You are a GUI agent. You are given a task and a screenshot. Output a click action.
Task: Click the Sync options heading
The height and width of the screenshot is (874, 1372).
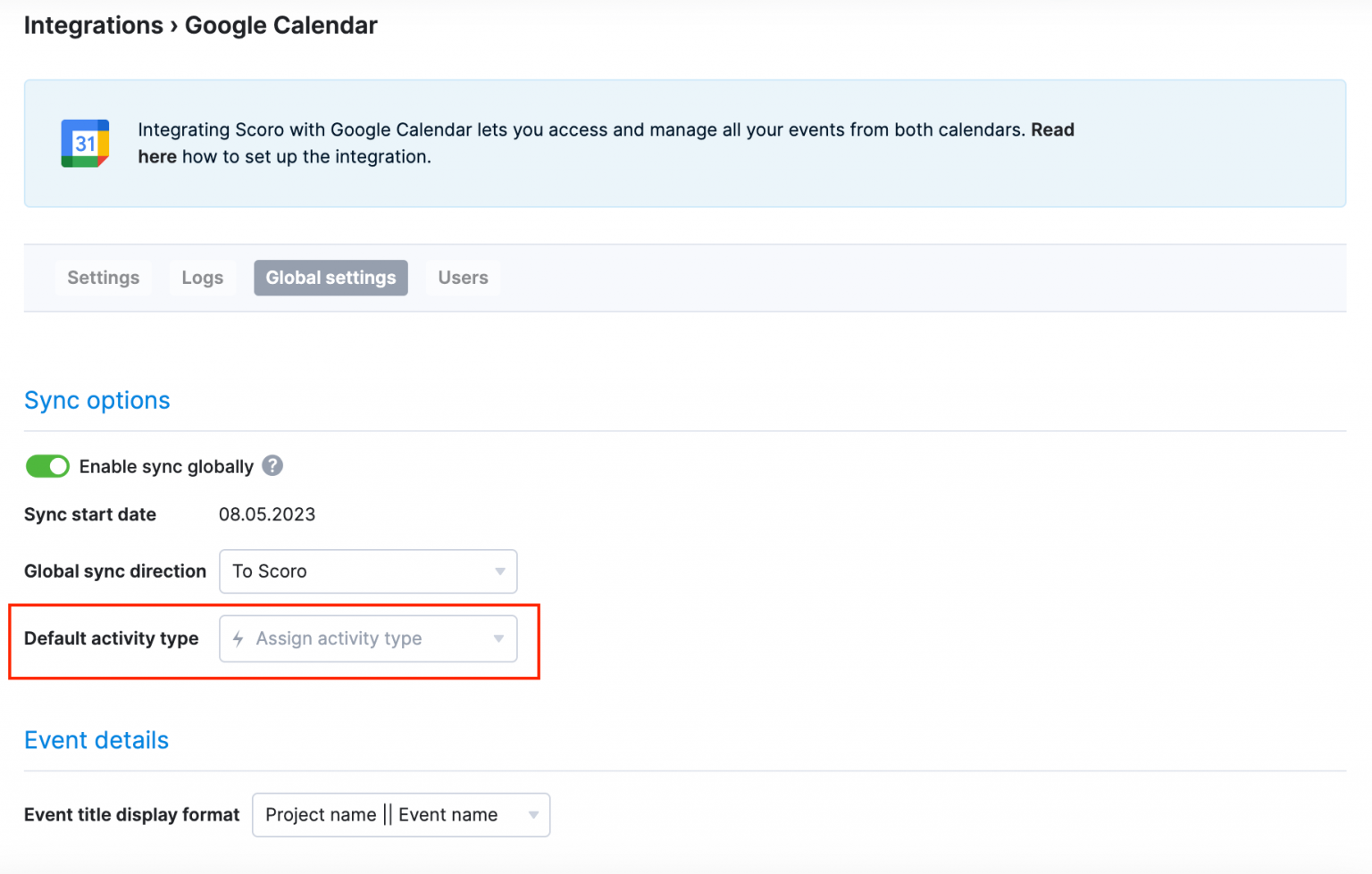[96, 400]
